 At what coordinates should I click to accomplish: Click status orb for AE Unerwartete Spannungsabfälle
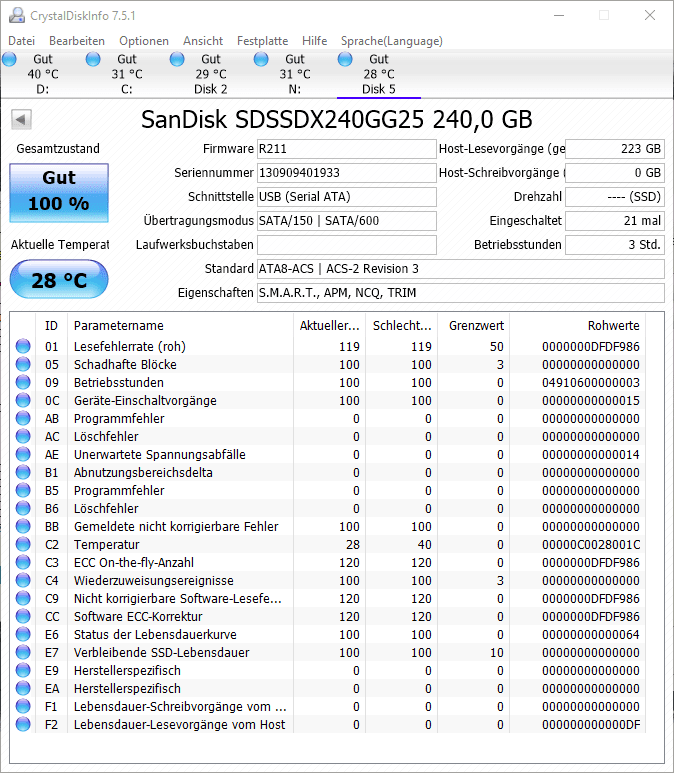[23, 455]
